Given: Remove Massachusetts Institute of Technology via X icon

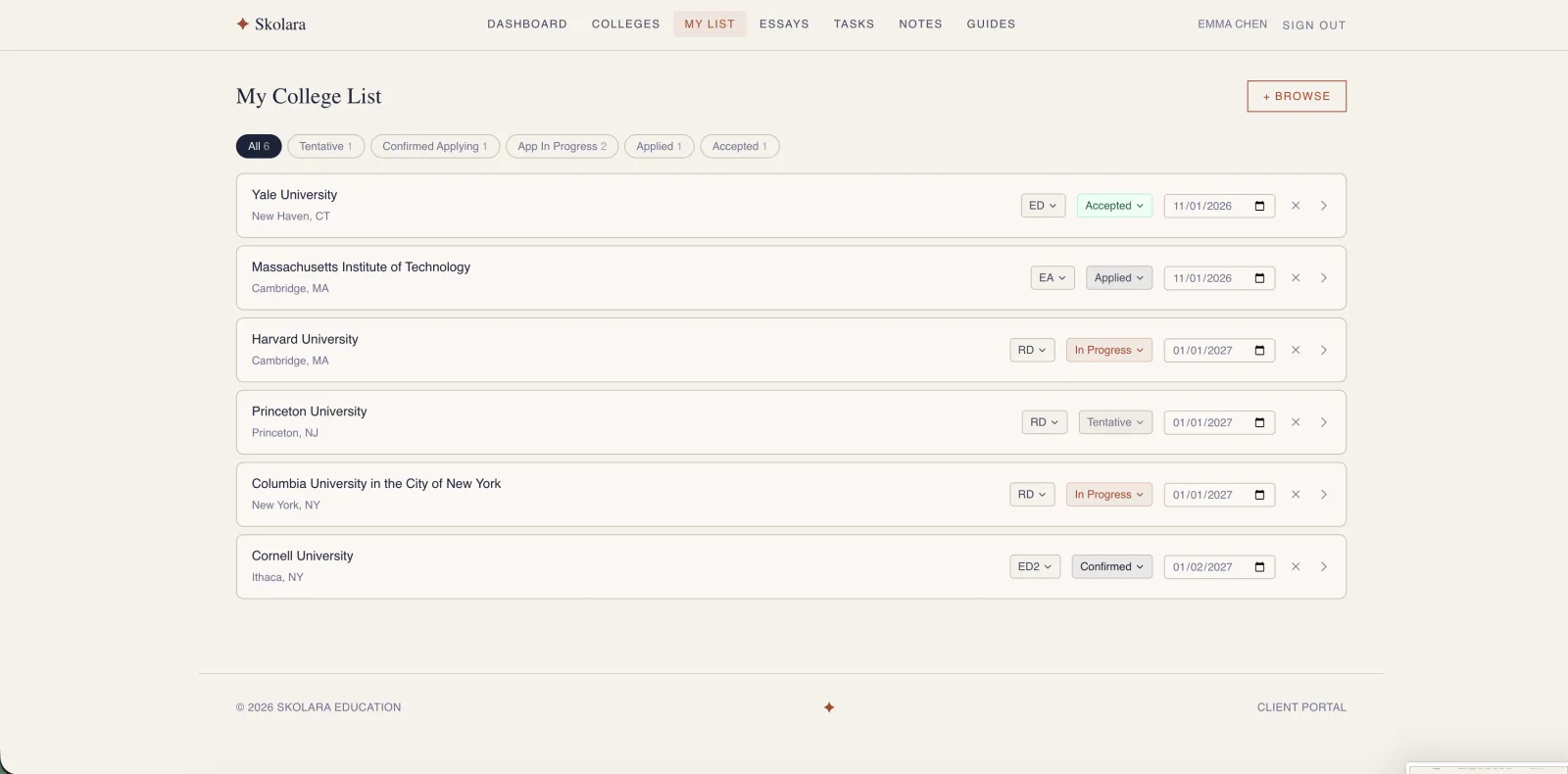Looking at the screenshot, I should coord(1296,278).
